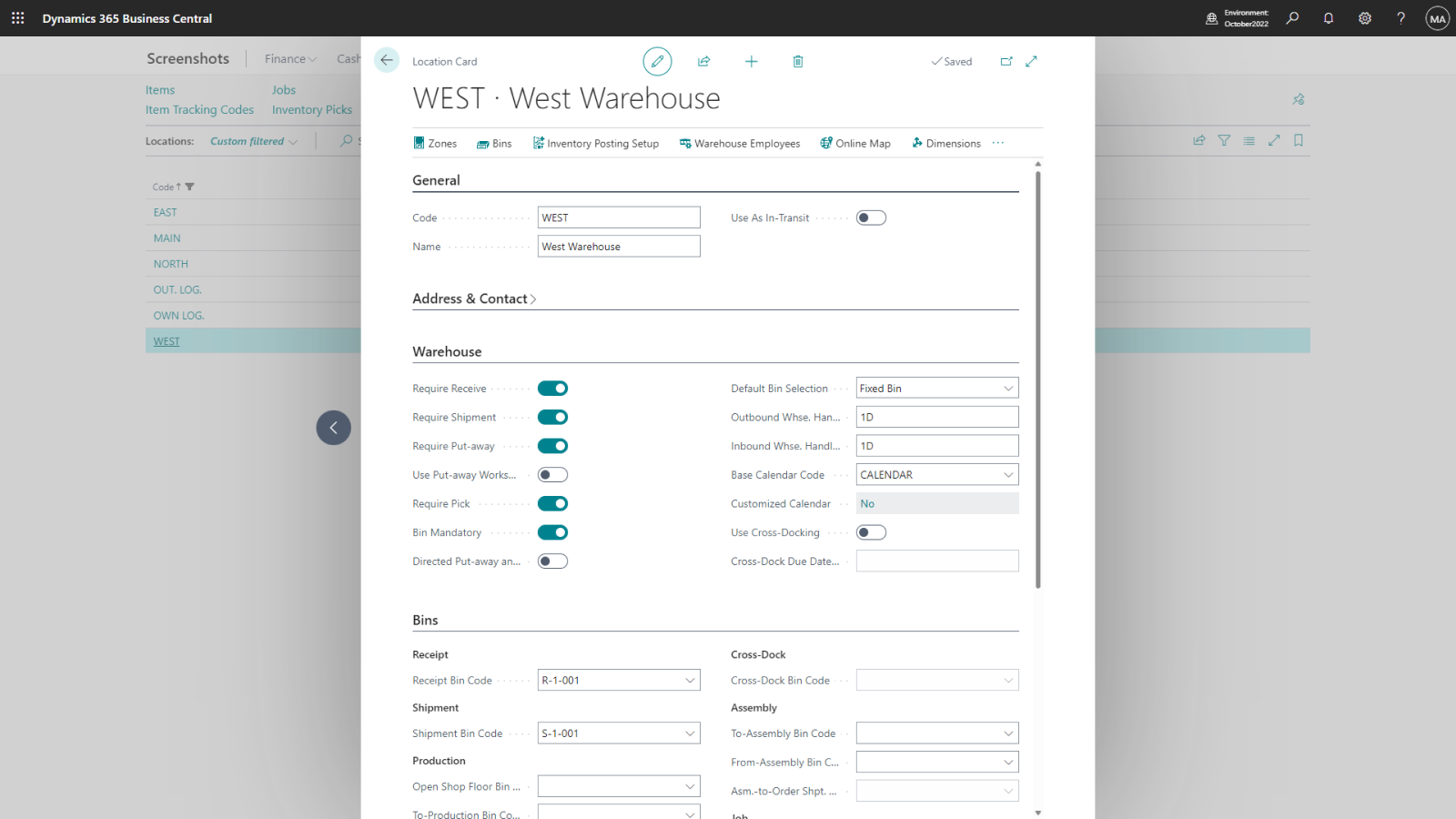Viewport: 1456px width, 819px height.
Task: Open the Bins action
Action: (494, 143)
